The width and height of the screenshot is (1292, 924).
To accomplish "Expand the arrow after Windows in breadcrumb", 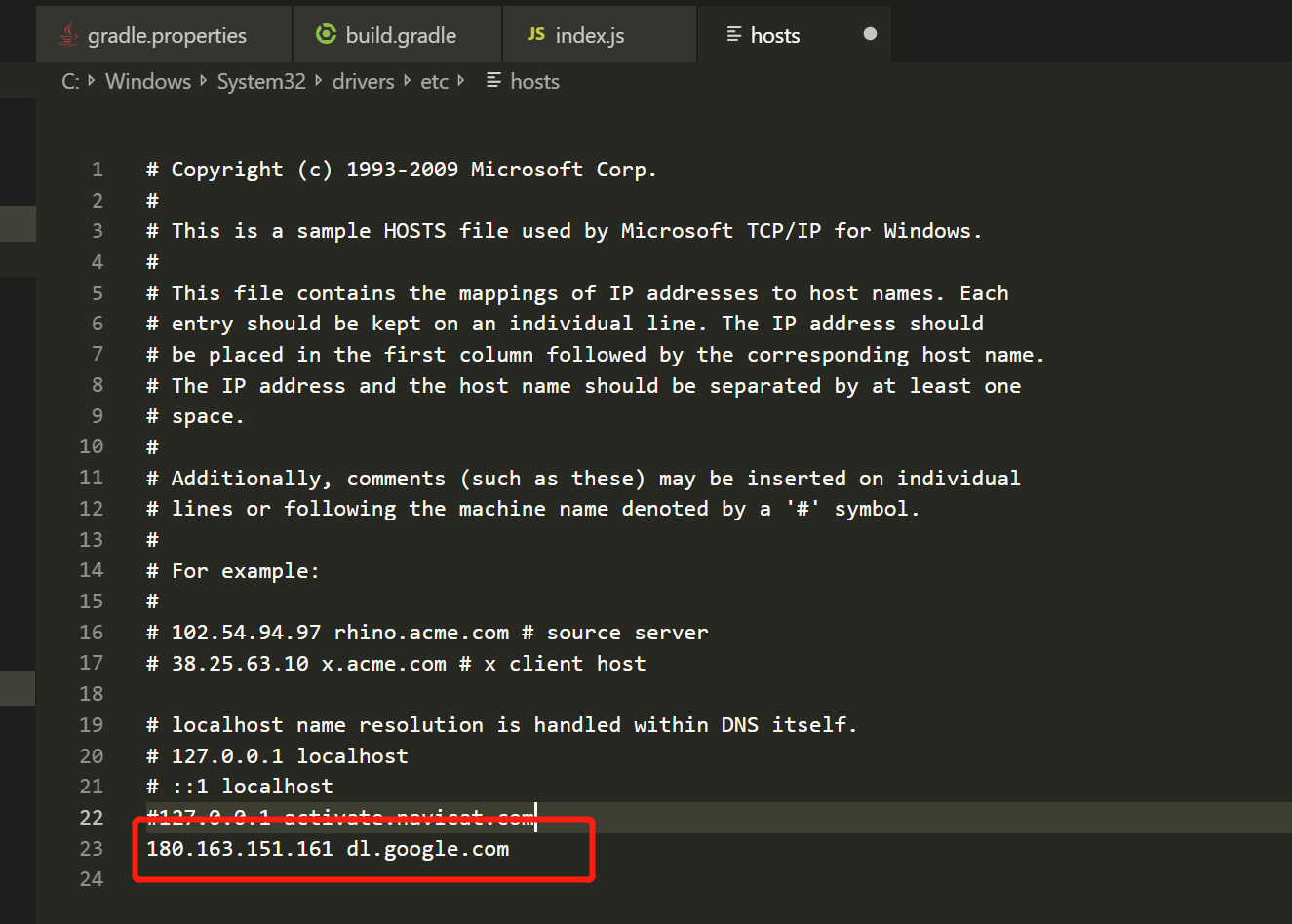I will (204, 81).
